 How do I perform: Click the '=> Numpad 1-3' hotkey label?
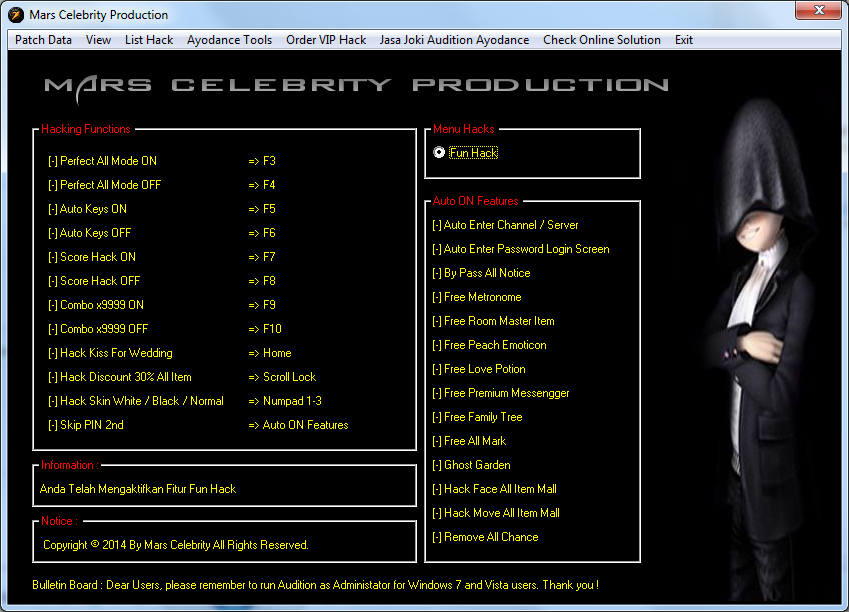285,401
